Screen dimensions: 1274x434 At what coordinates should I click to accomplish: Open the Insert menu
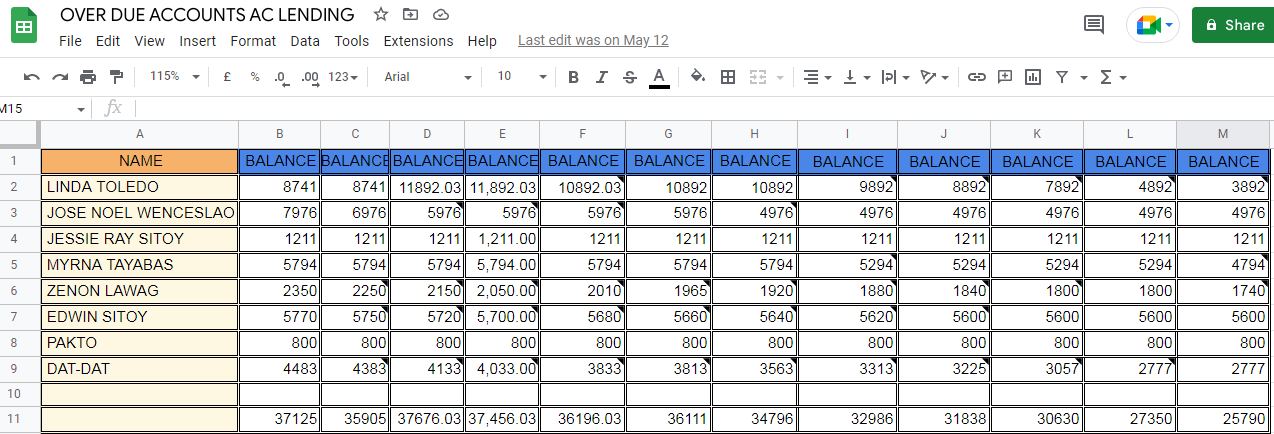(198, 41)
